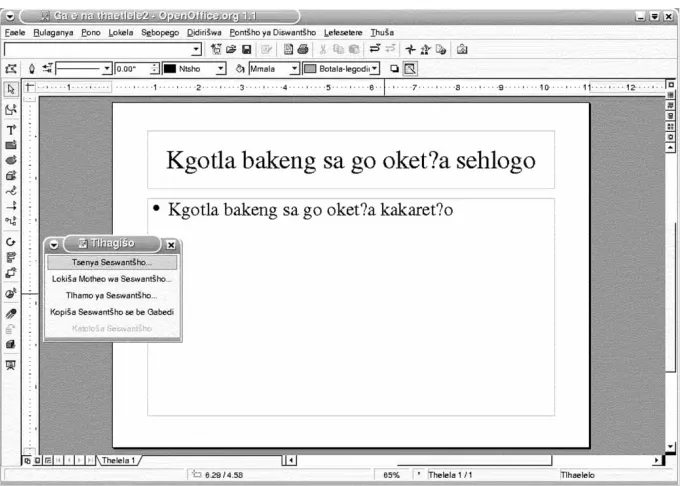682x486 pixels.
Task: Open the Line Style dropdown
Action: (107, 69)
